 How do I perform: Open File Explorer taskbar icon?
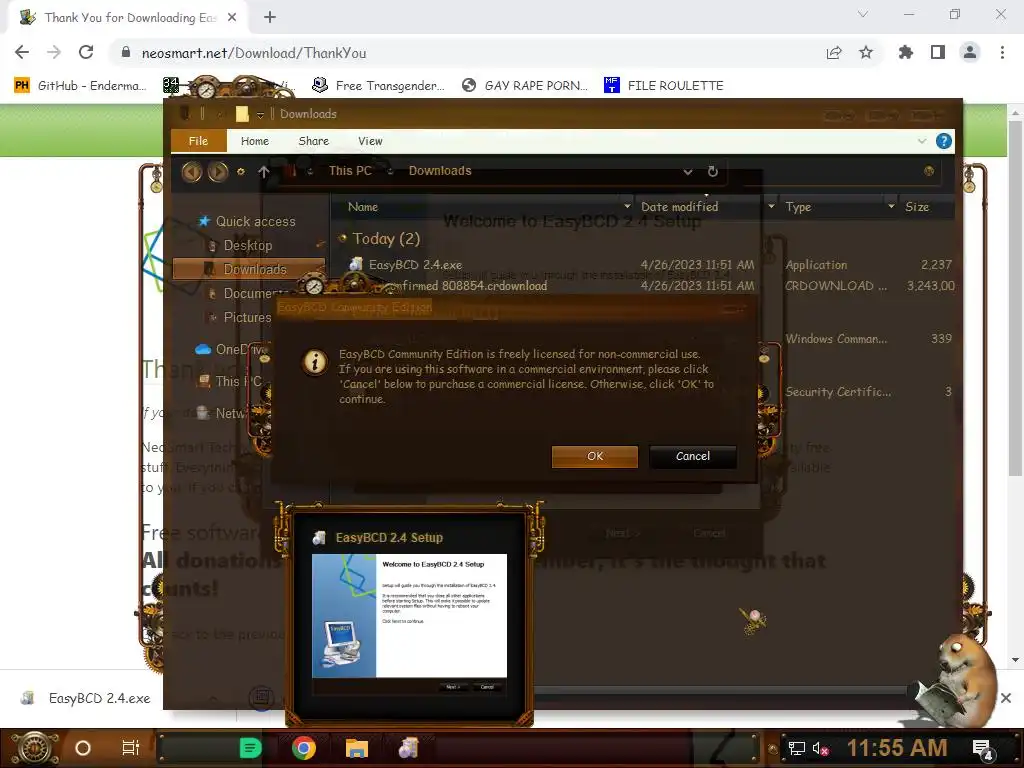coord(357,748)
